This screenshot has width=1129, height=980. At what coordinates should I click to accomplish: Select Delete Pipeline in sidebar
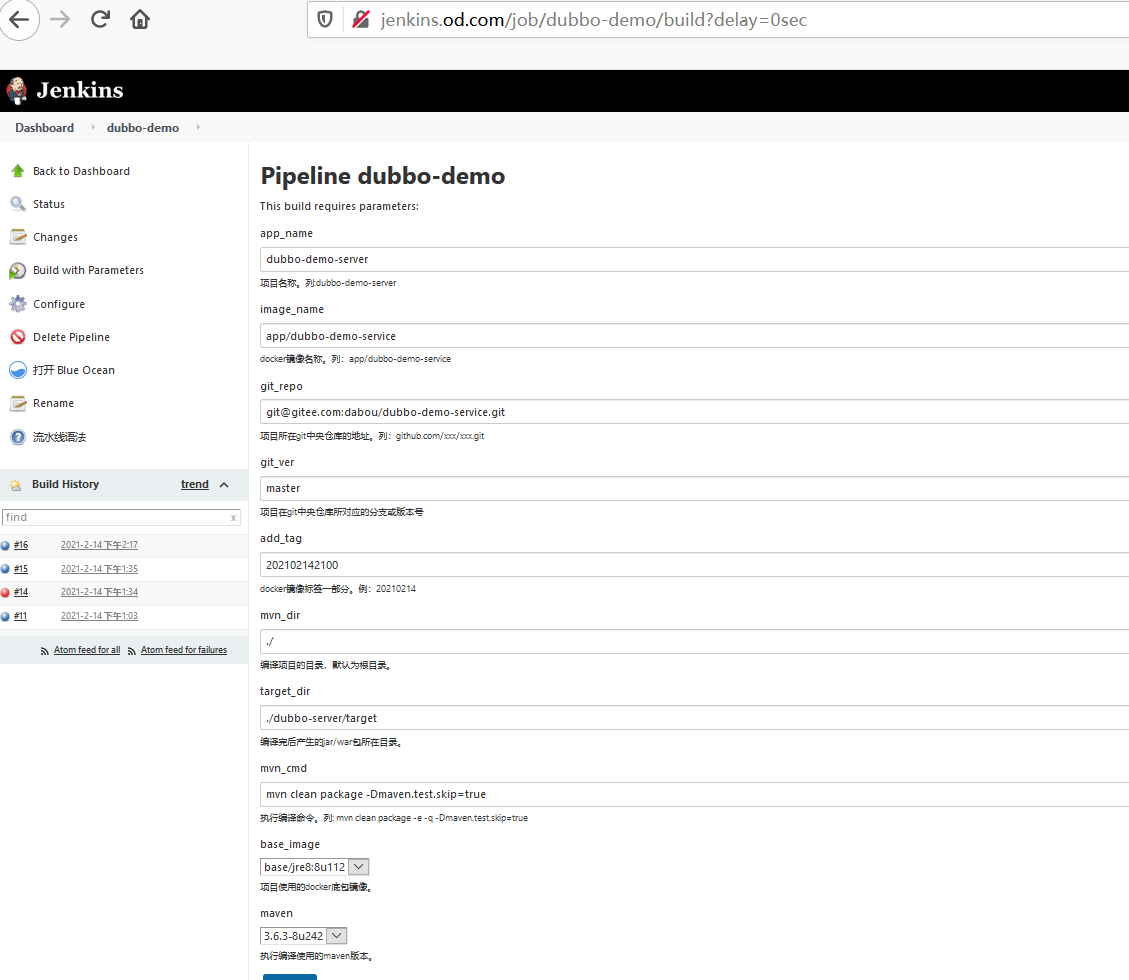point(71,337)
